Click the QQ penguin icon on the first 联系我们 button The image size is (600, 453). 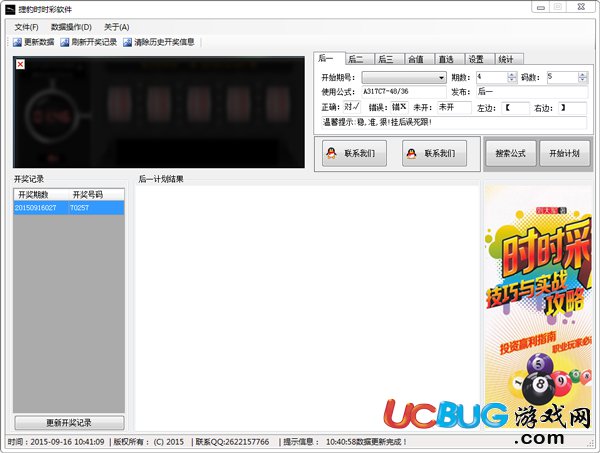click(x=331, y=153)
